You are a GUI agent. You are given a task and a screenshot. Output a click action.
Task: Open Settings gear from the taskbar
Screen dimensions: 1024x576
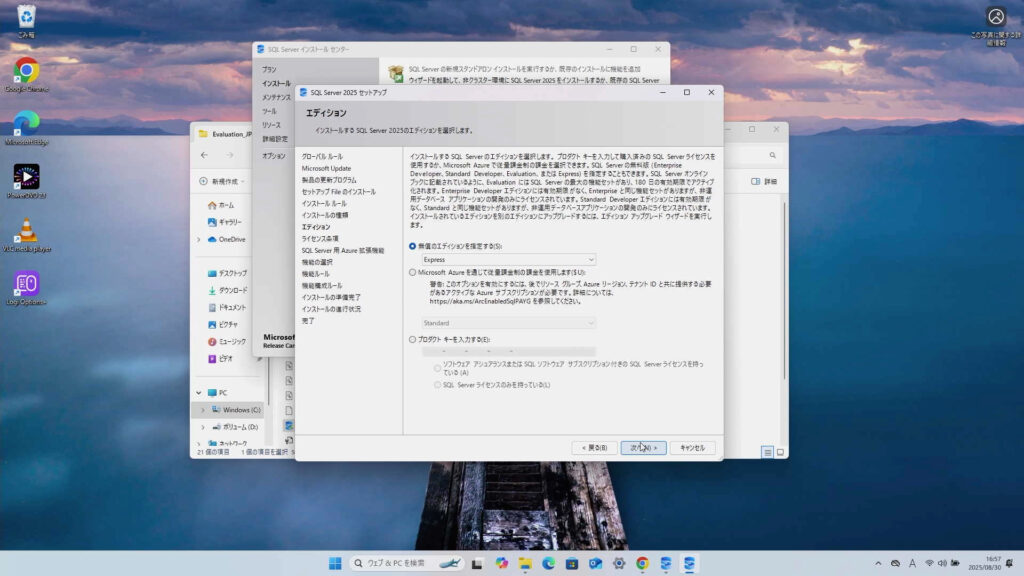[619, 564]
